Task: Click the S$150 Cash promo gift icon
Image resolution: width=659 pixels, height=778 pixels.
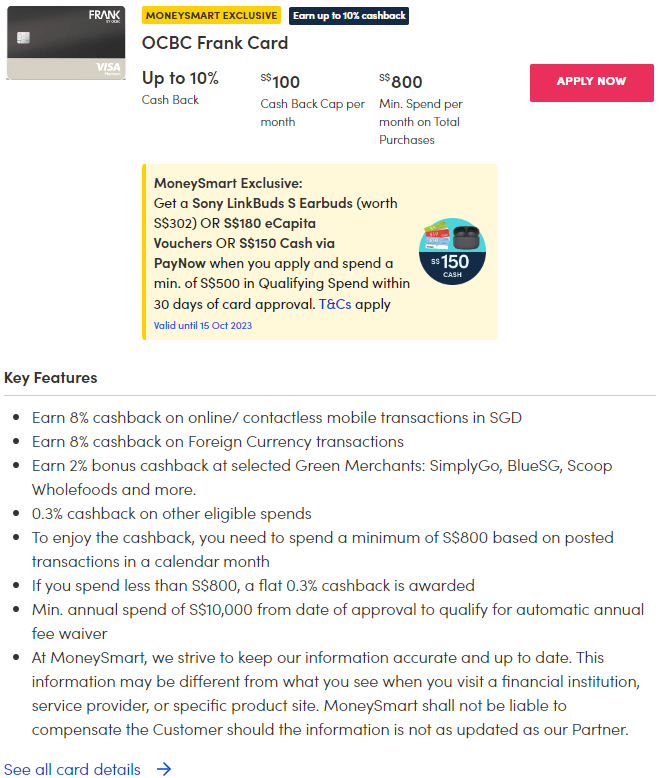Action: pos(451,251)
